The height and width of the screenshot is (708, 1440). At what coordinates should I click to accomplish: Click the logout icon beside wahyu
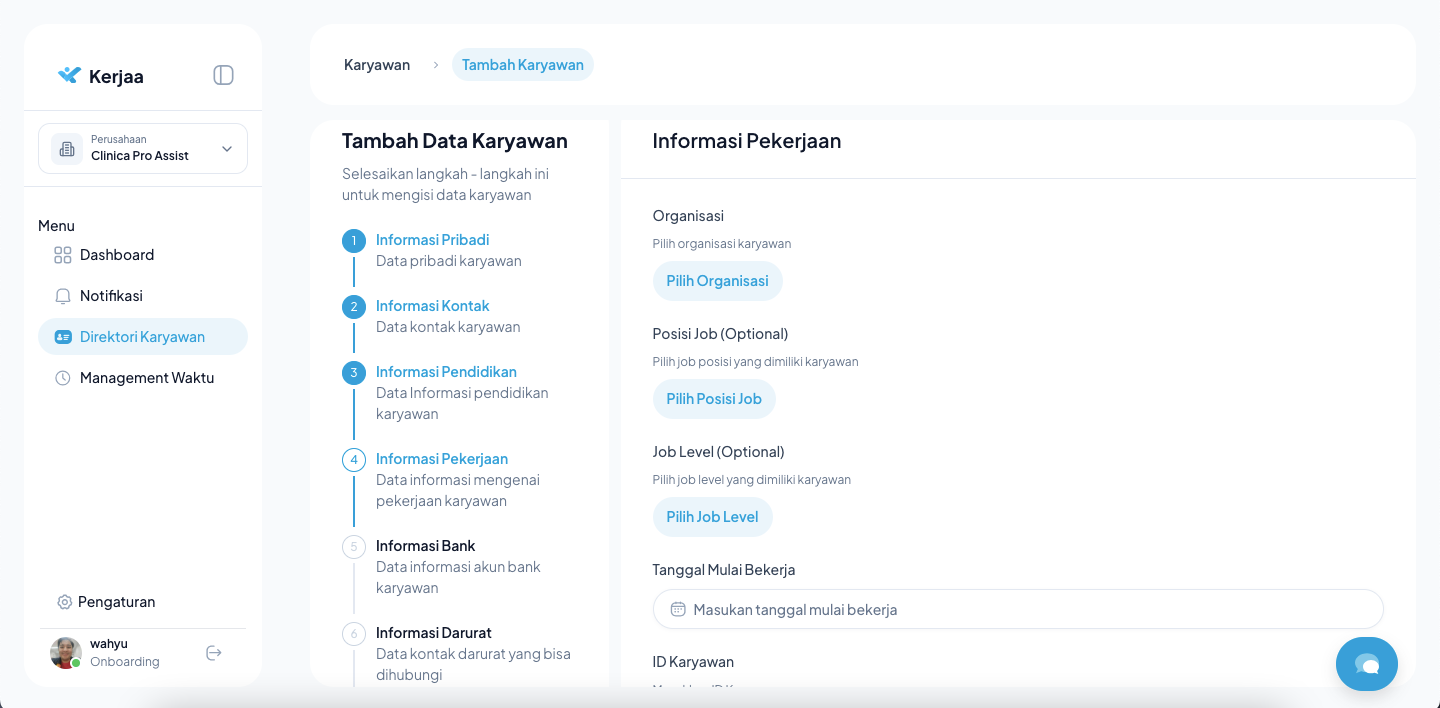tap(213, 653)
